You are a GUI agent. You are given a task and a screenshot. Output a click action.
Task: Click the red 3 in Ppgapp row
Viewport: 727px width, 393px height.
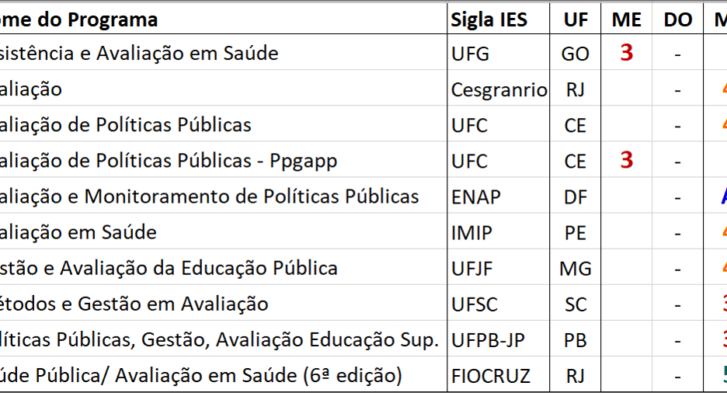point(626,160)
